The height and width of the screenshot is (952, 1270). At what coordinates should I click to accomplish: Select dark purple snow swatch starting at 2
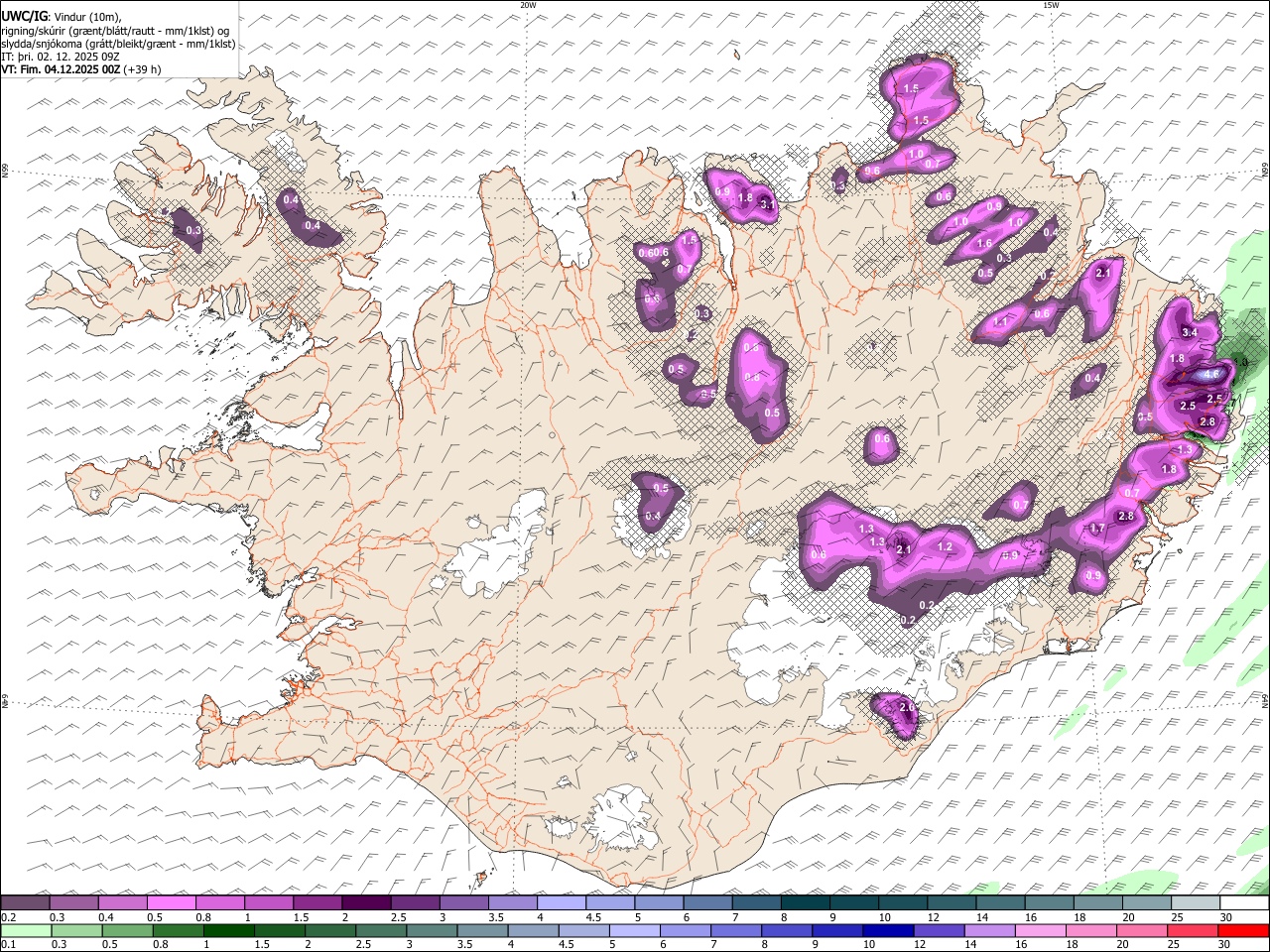click(366, 902)
